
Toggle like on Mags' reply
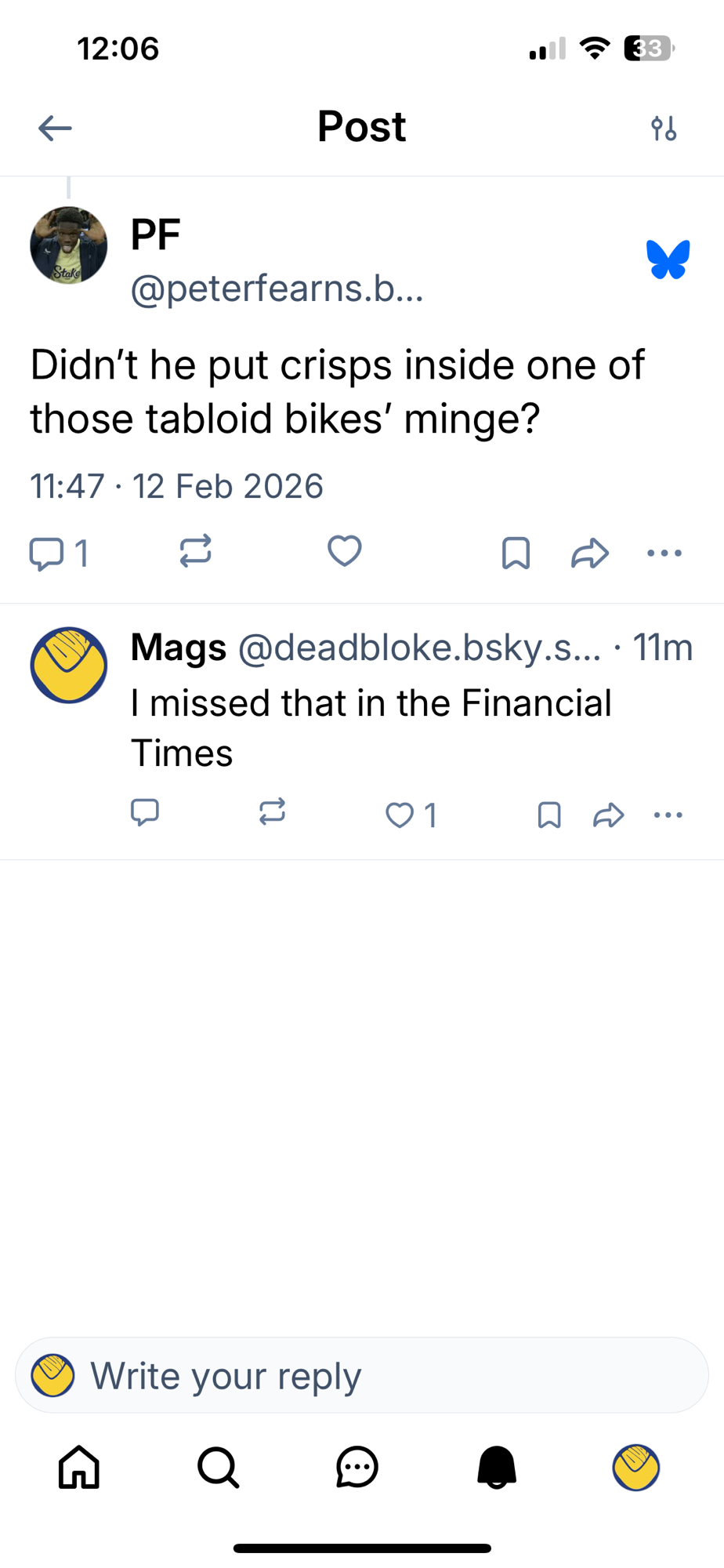pos(400,815)
